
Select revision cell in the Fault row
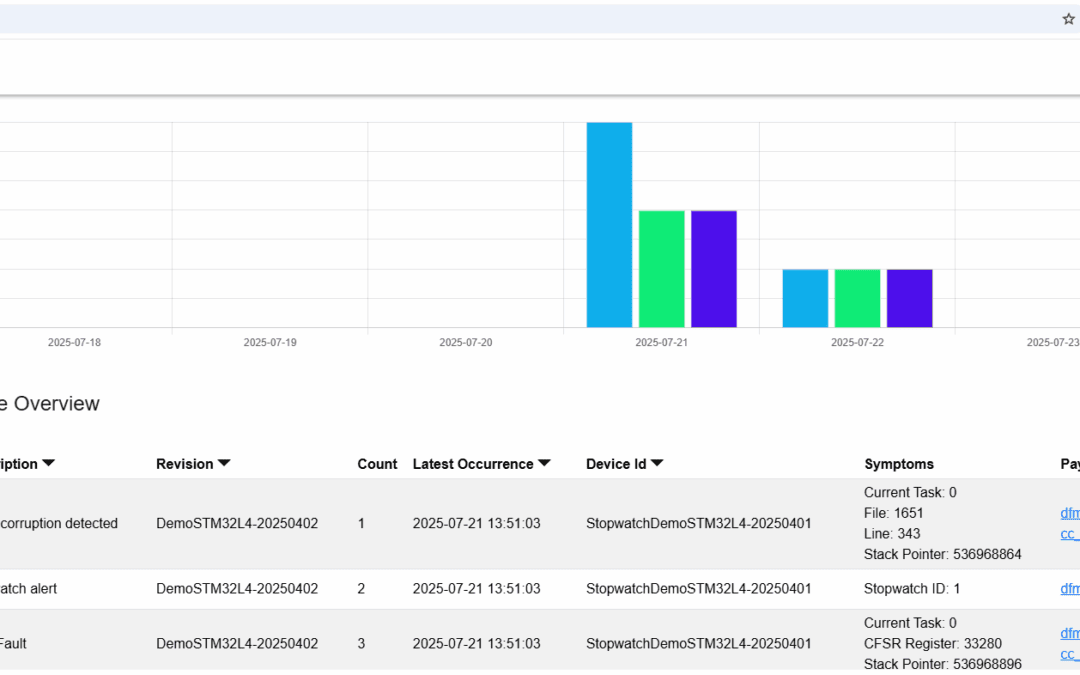pyautogui.click(x=237, y=644)
